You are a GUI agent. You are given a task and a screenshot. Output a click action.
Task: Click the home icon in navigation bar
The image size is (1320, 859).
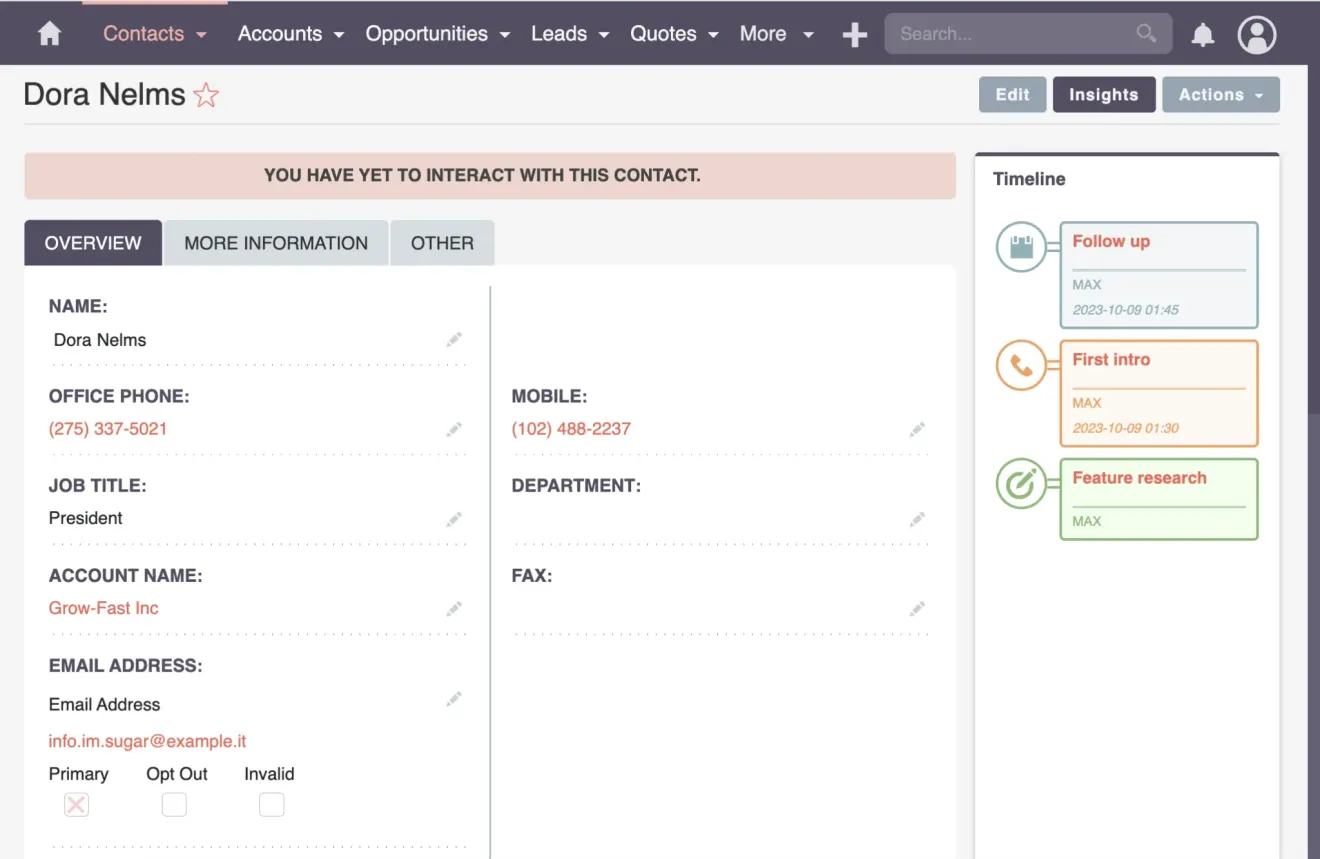pyautogui.click(x=48, y=33)
